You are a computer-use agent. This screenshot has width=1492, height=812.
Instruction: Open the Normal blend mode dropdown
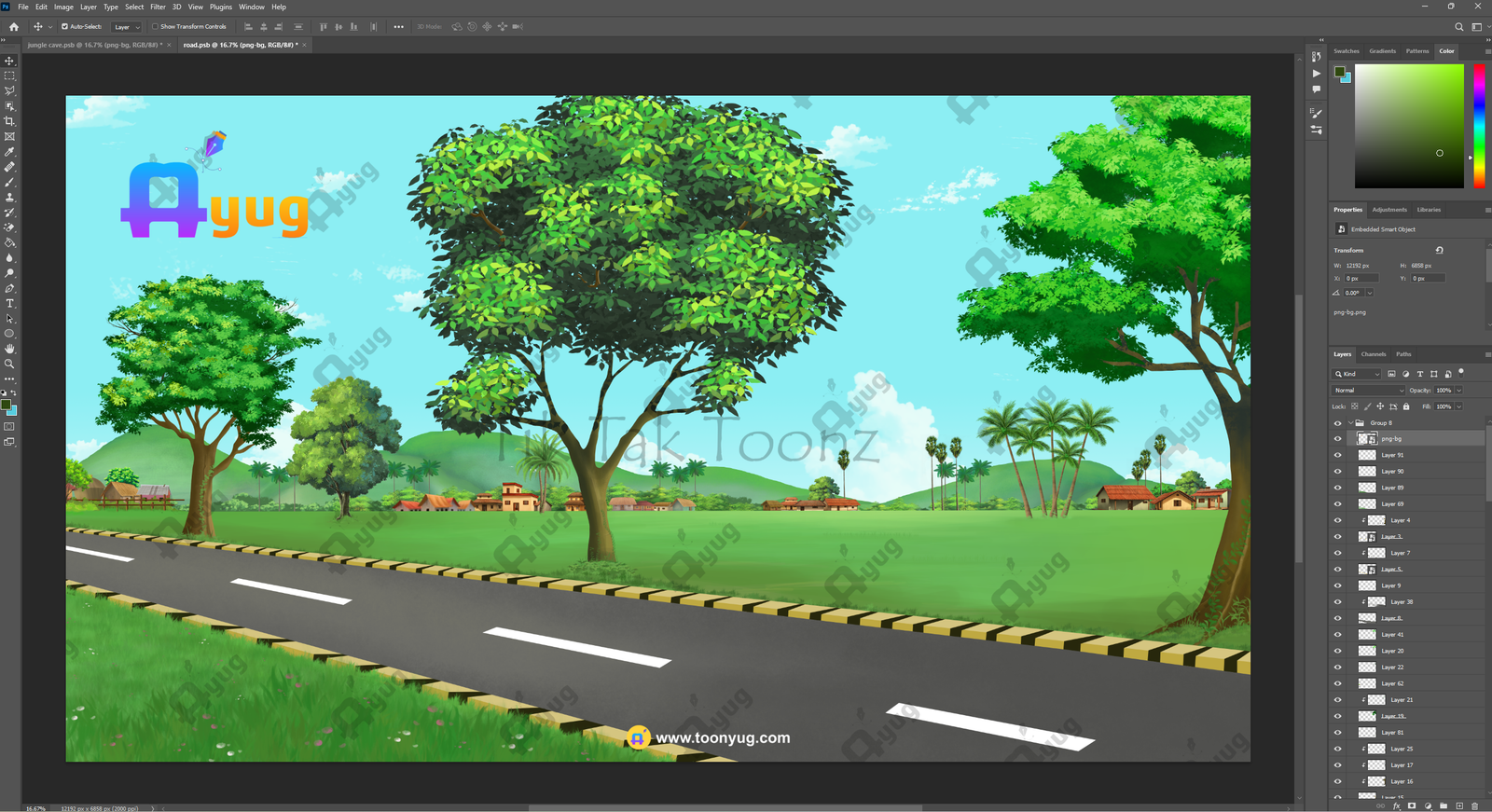[1368, 391]
